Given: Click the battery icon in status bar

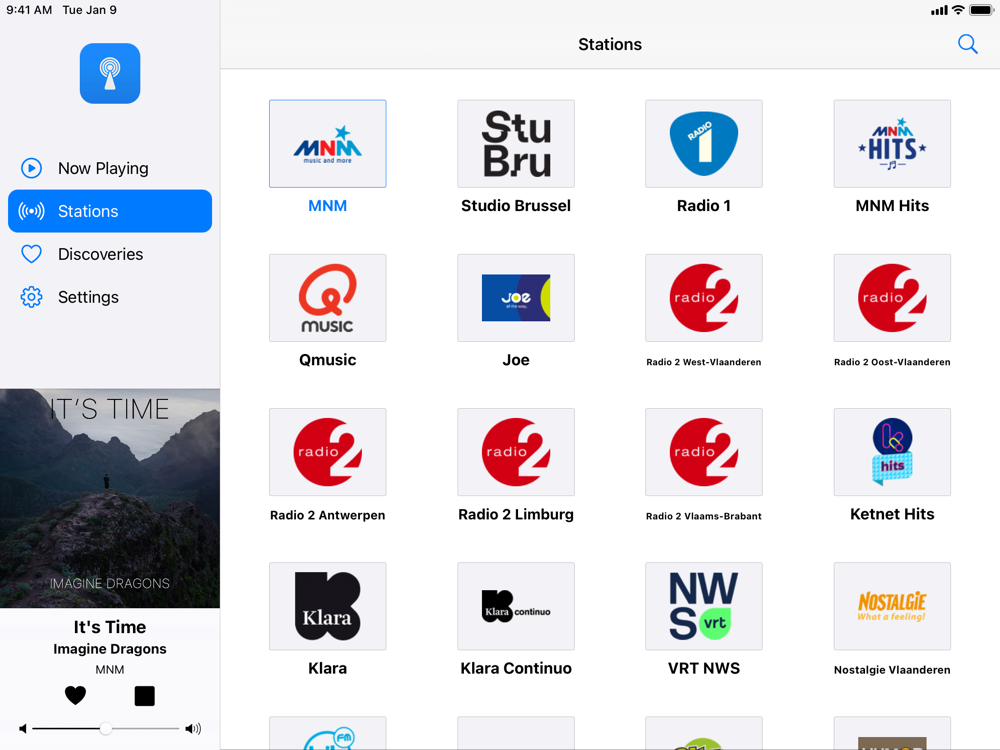Looking at the screenshot, I should [982, 10].
